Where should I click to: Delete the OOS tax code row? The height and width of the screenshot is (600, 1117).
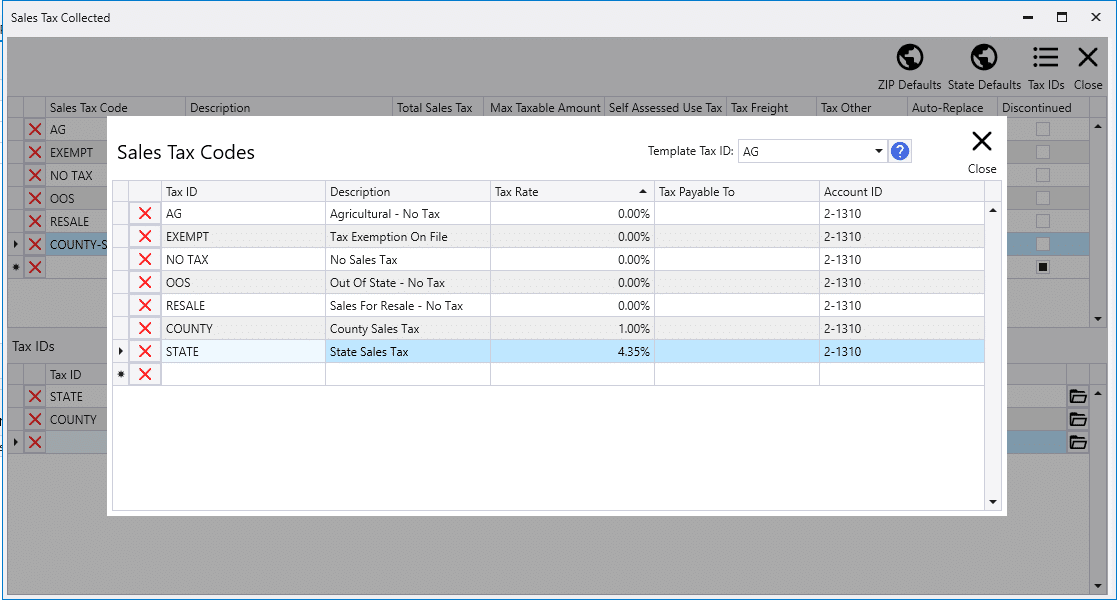point(143,282)
